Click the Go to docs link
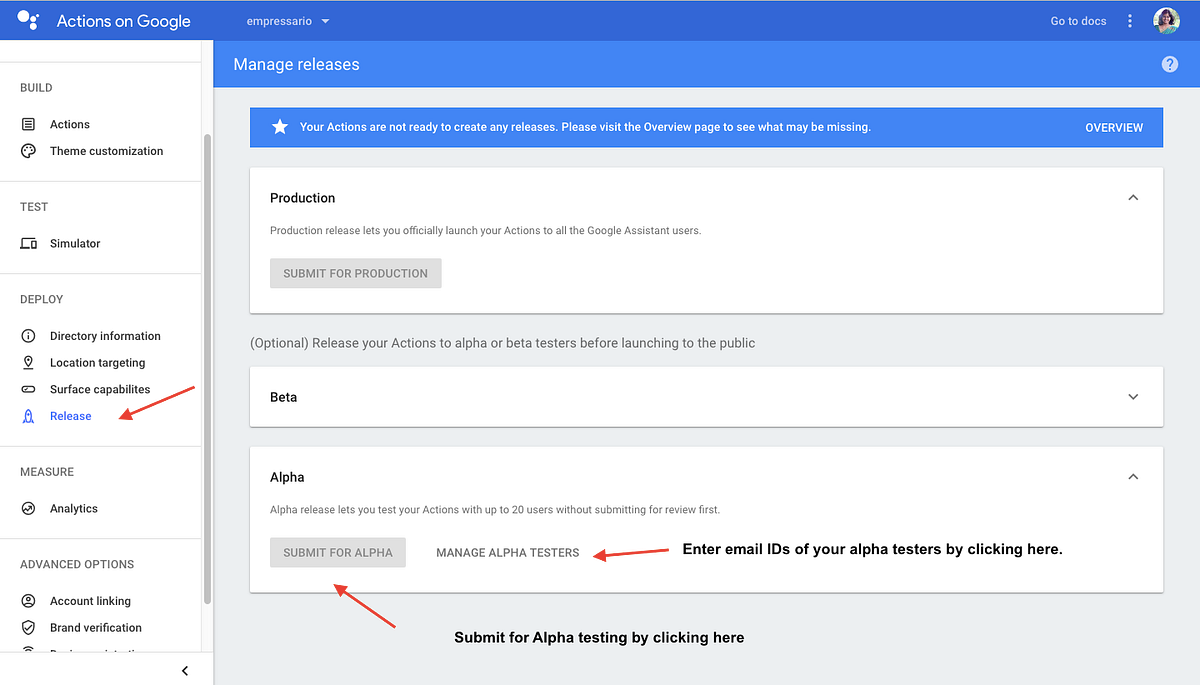The width and height of the screenshot is (1200, 685). tap(1078, 21)
